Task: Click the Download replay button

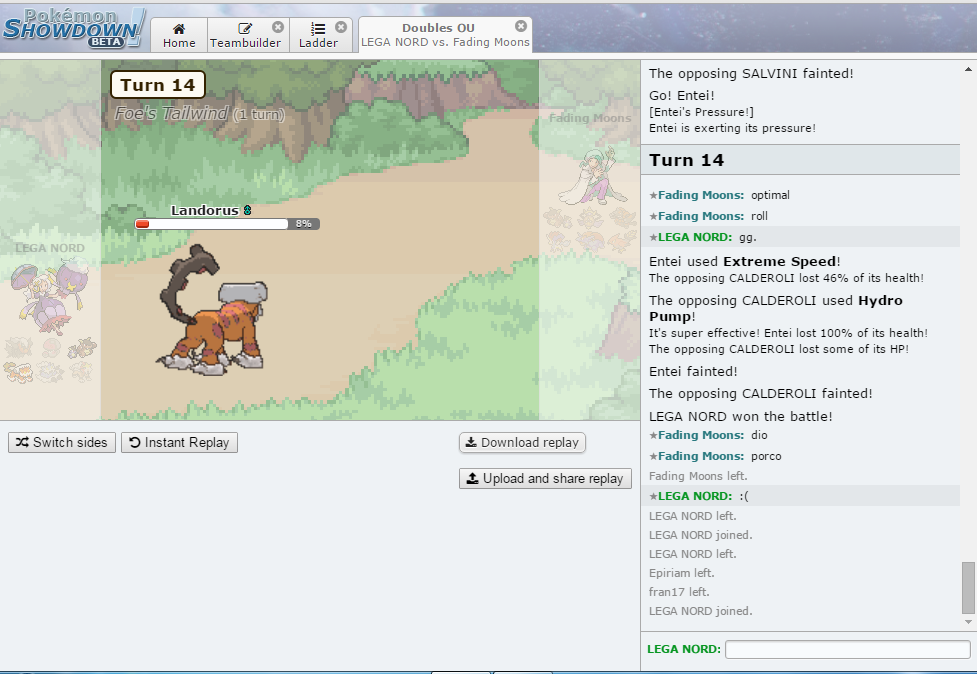Action: pyautogui.click(x=522, y=442)
